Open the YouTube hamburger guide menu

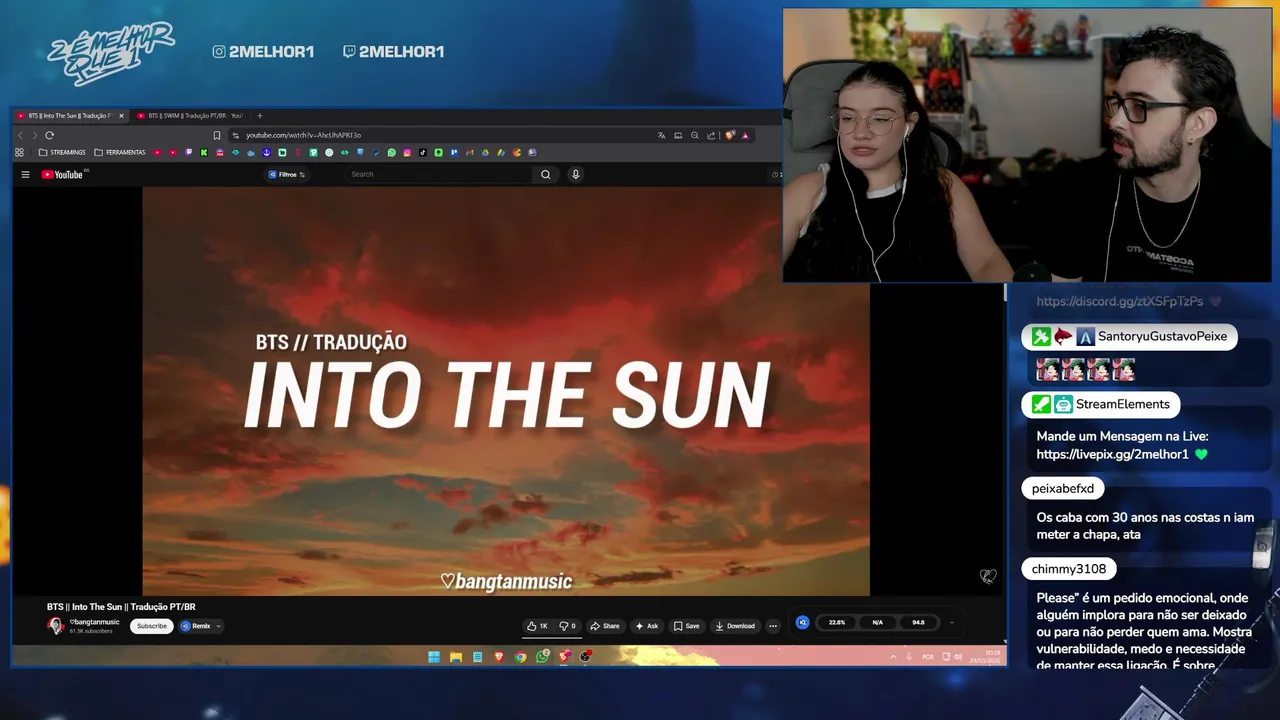(x=25, y=174)
